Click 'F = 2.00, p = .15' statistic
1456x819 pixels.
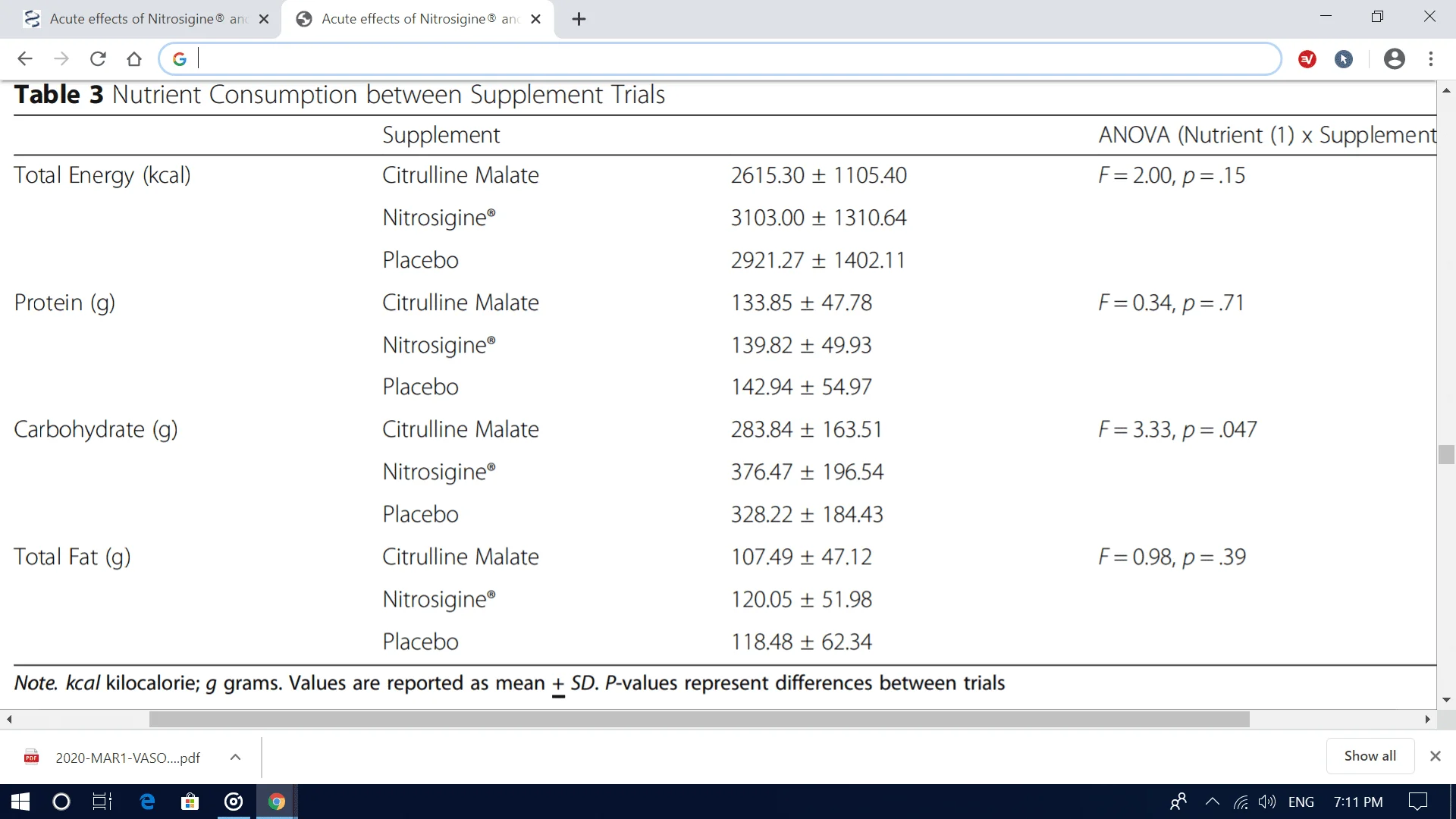[x=1172, y=175]
